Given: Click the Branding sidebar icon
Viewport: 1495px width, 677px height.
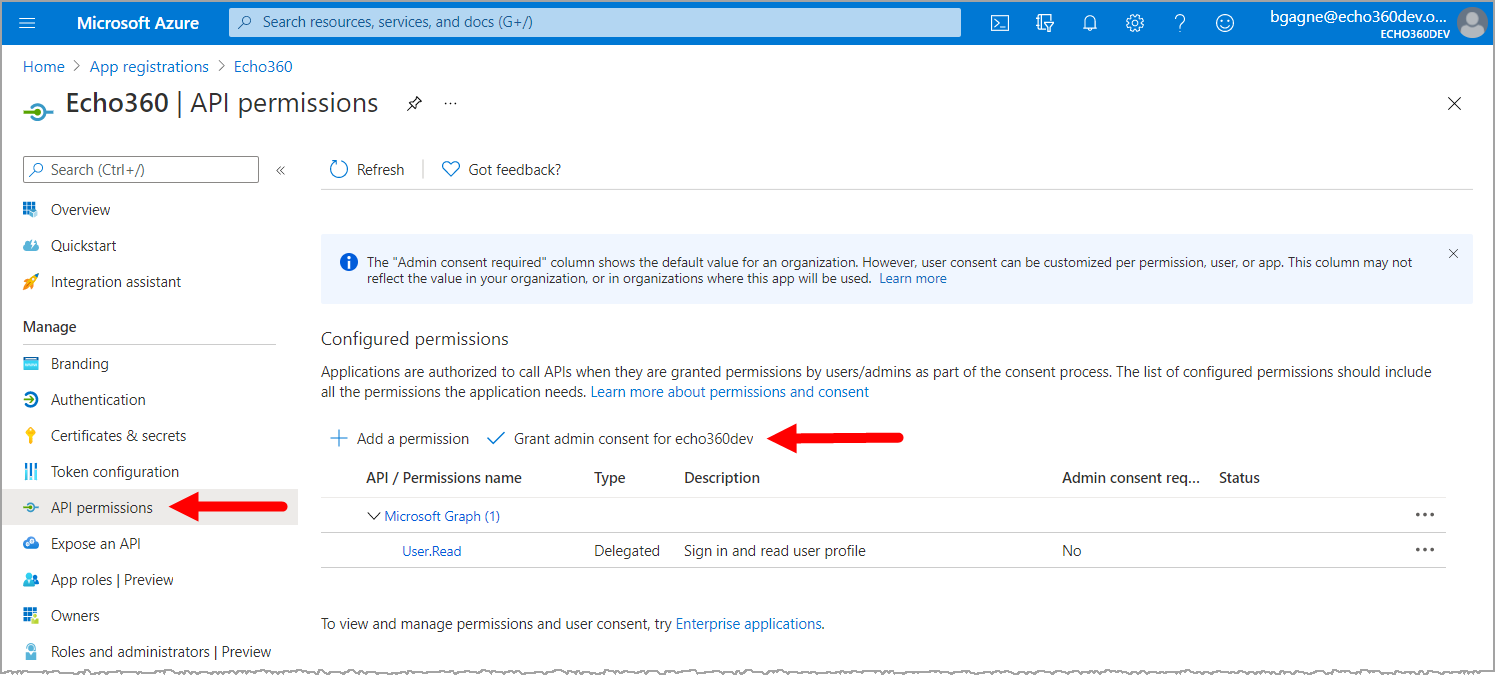Looking at the screenshot, I should point(31,363).
